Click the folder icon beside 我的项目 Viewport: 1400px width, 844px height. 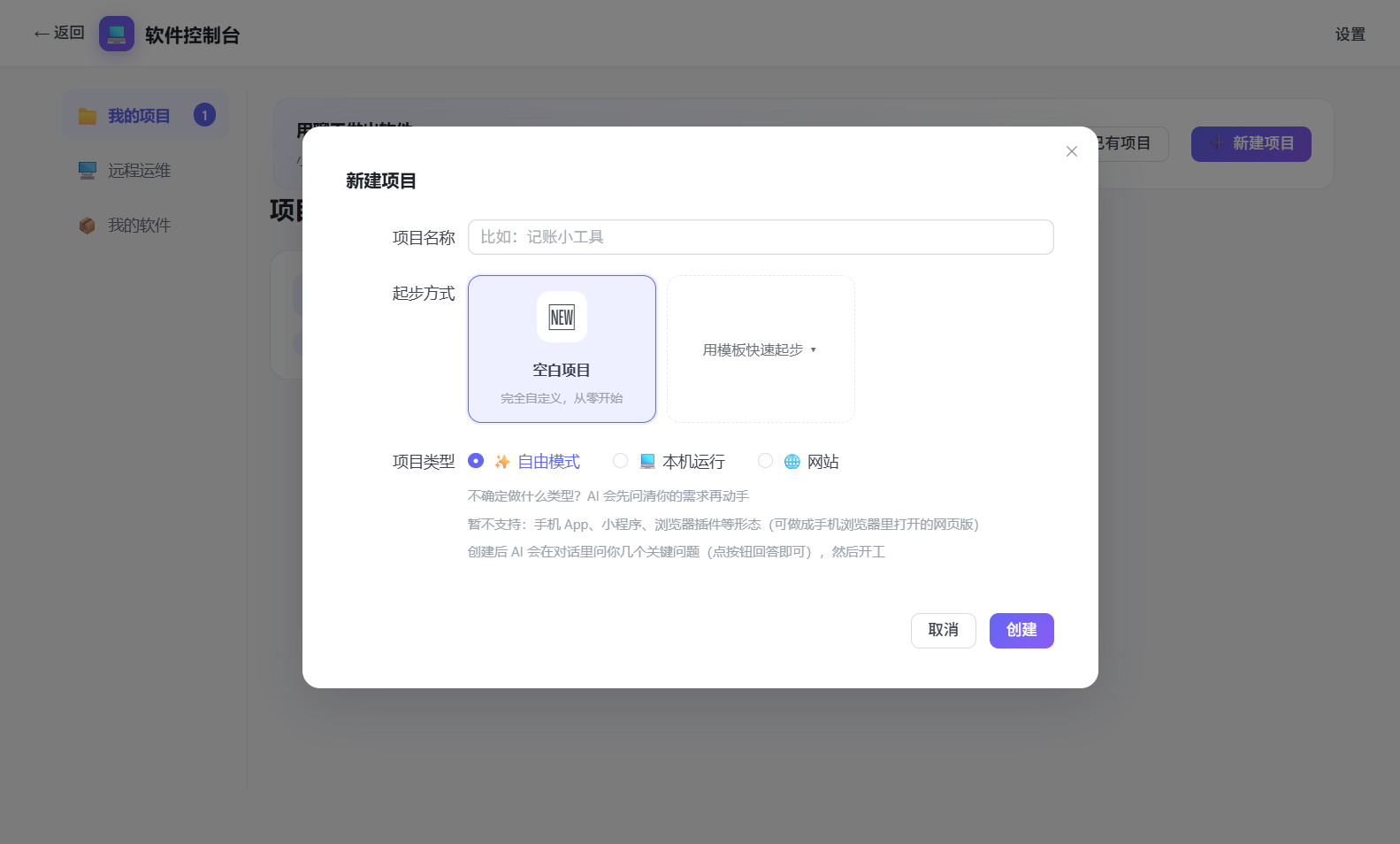tap(87, 116)
